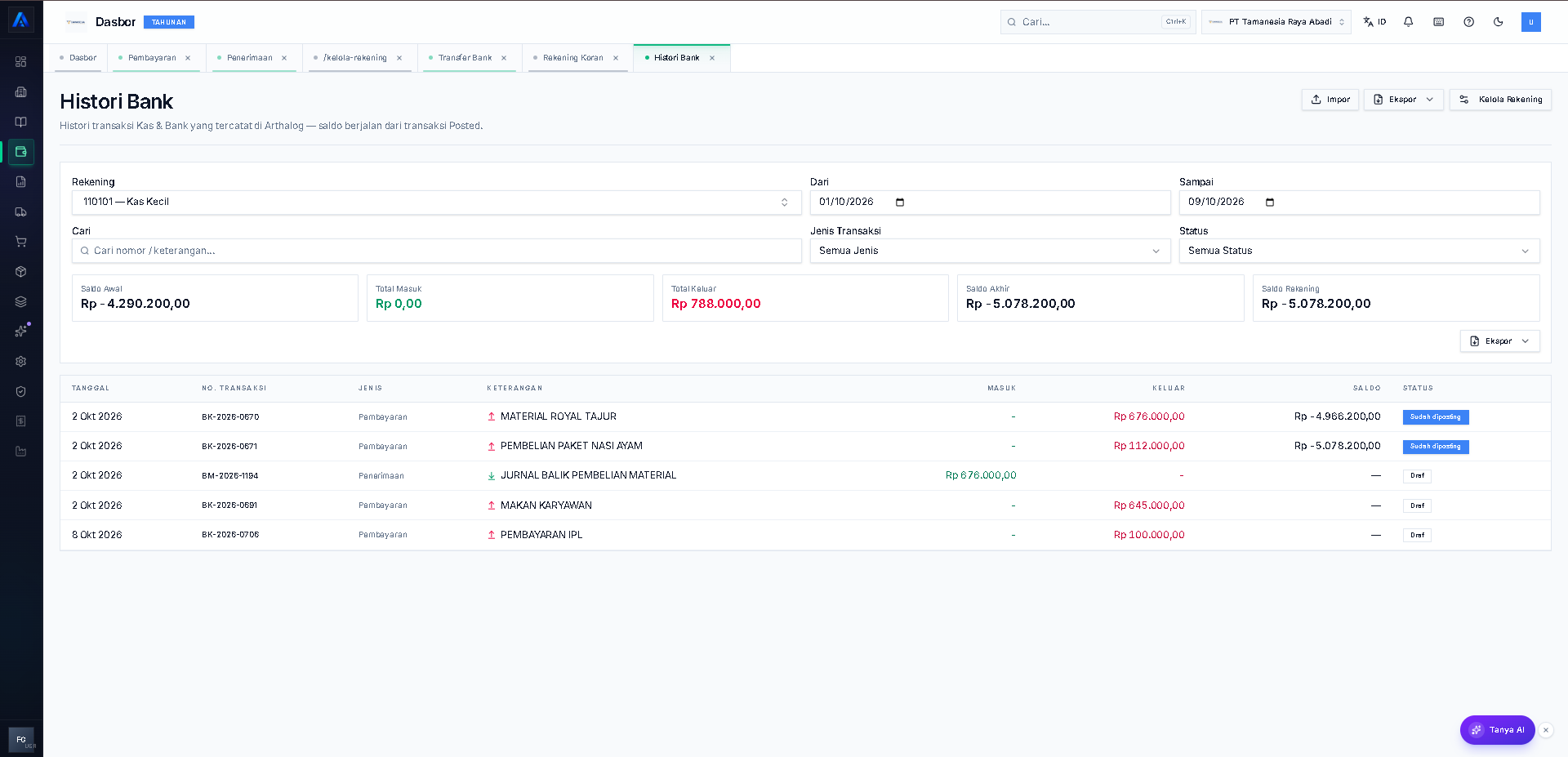The image size is (1568, 757).
Task: Open the inventory box icon in sidebar
Action: tap(21, 272)
